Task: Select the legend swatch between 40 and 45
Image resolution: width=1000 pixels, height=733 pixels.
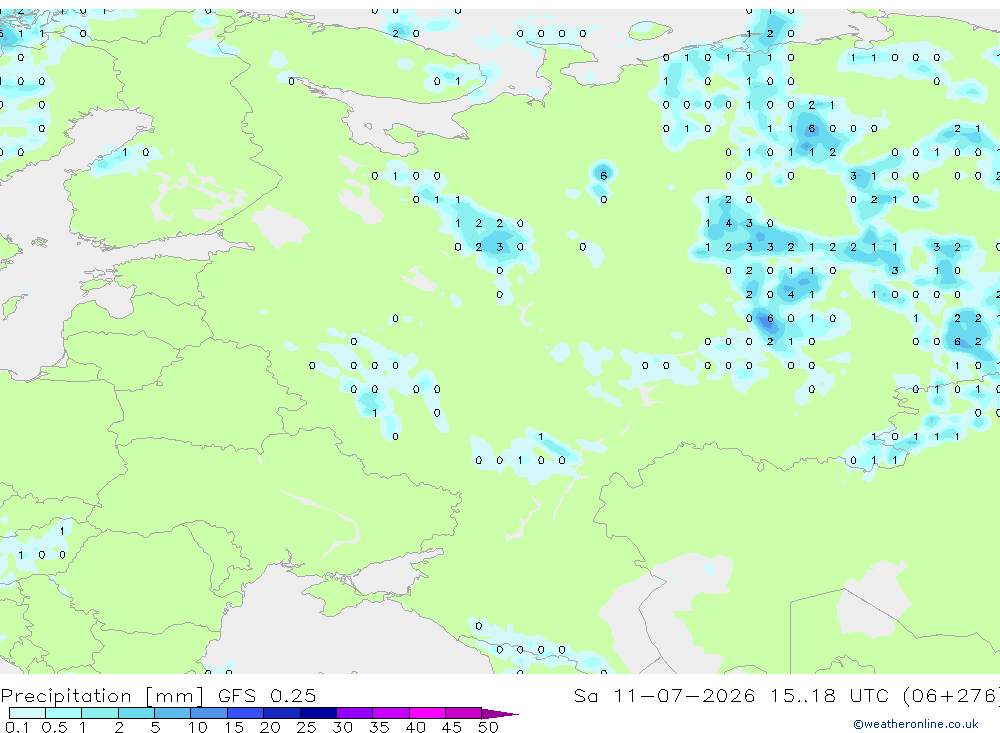Action: (427, 713)
